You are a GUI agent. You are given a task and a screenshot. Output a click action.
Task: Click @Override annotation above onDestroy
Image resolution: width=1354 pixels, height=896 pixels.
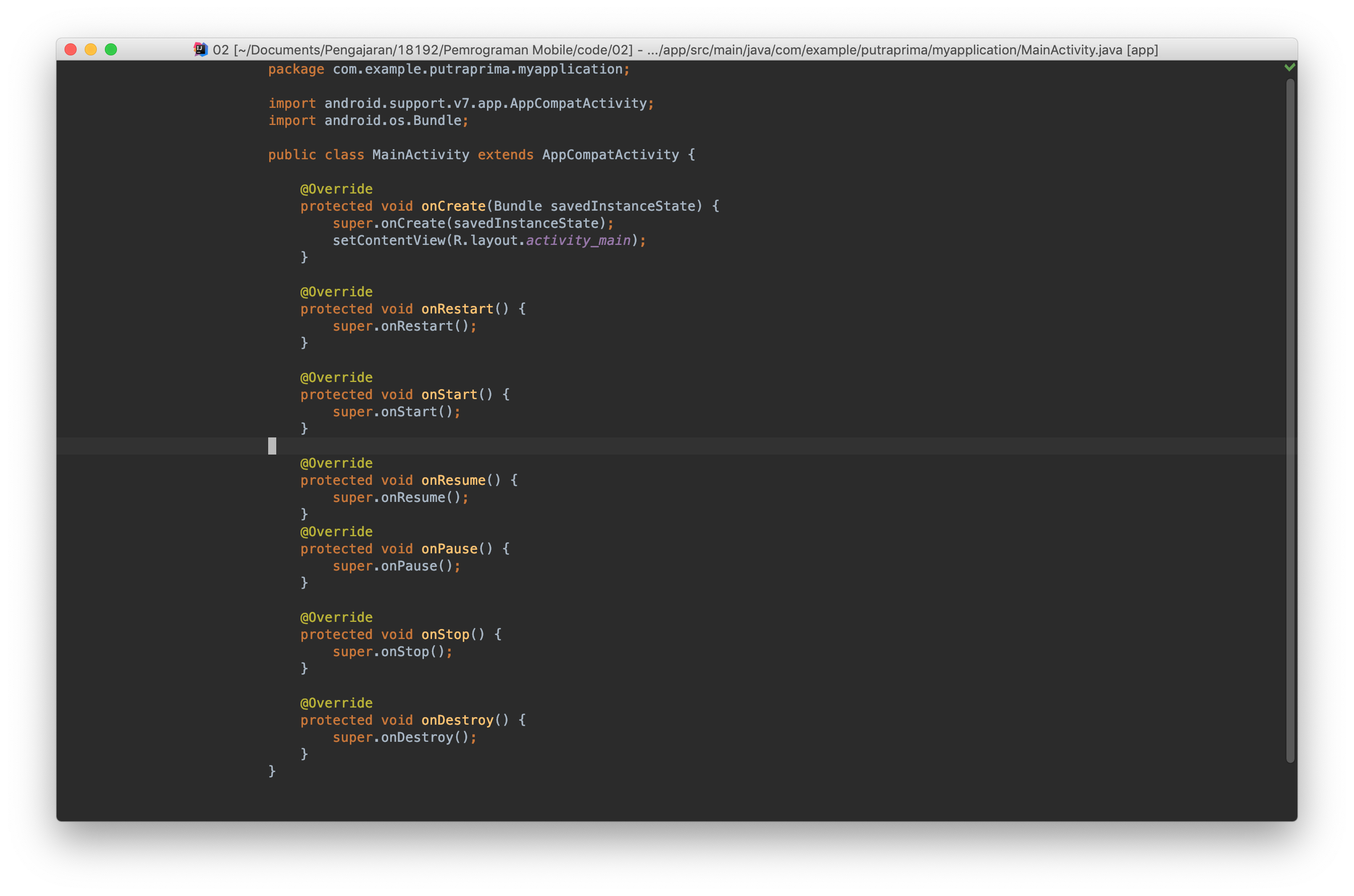tap(337, 703)
